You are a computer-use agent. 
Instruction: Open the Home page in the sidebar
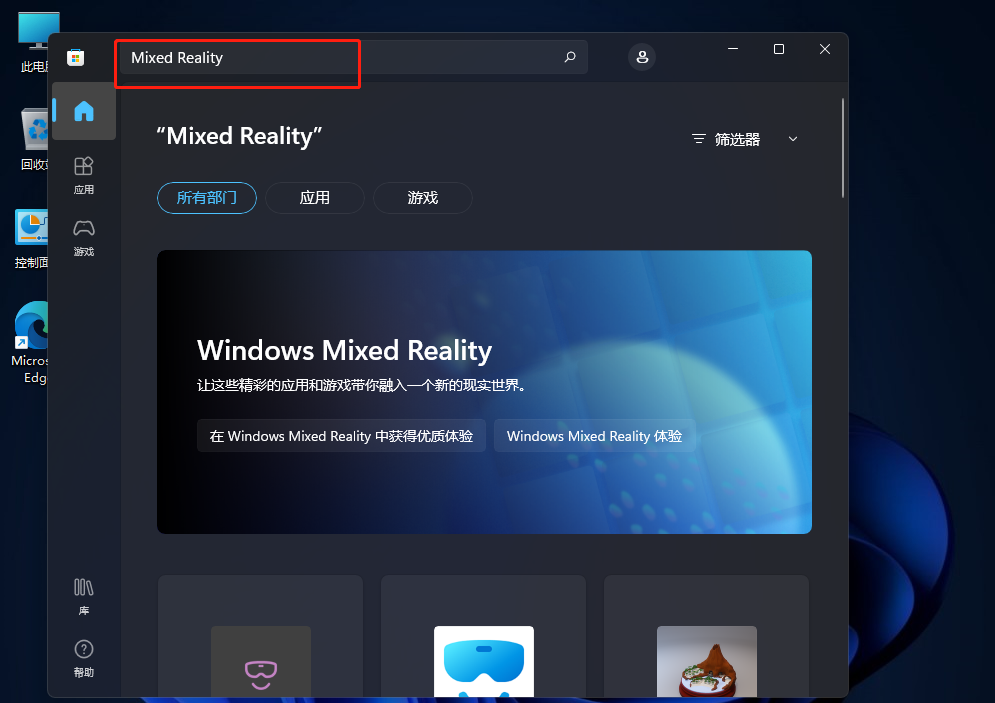[84, 111]
